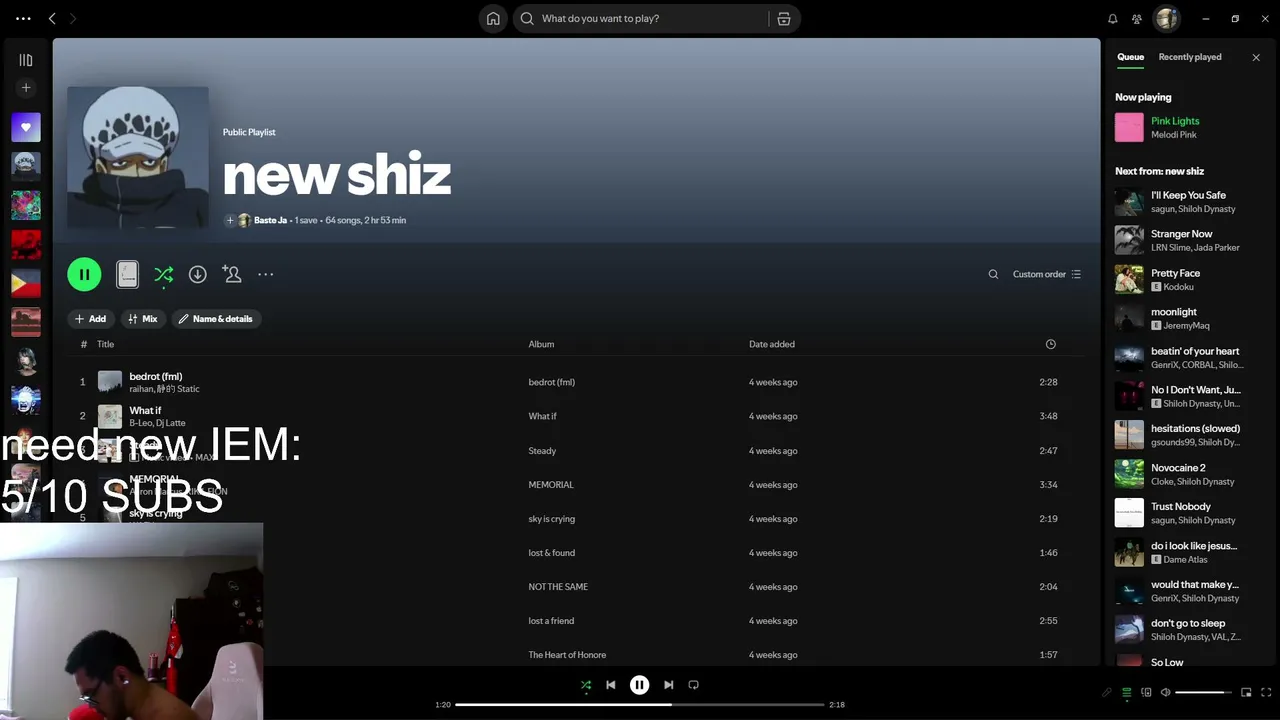Invite collaborators to the playlist
The image size is (1280, 720).
pos(232,274)
